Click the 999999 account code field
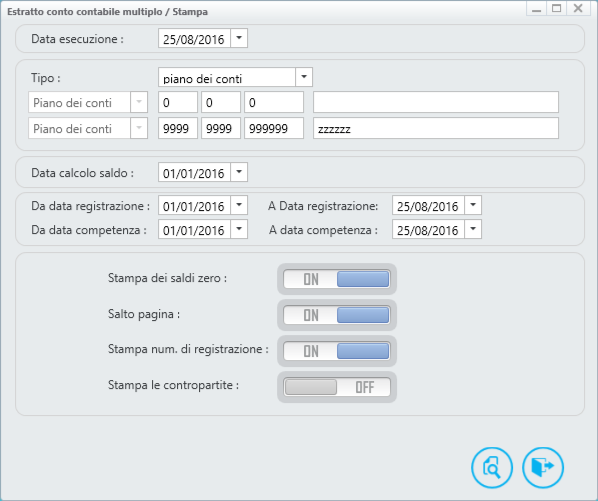598x501 pixels. pos(274,128)
